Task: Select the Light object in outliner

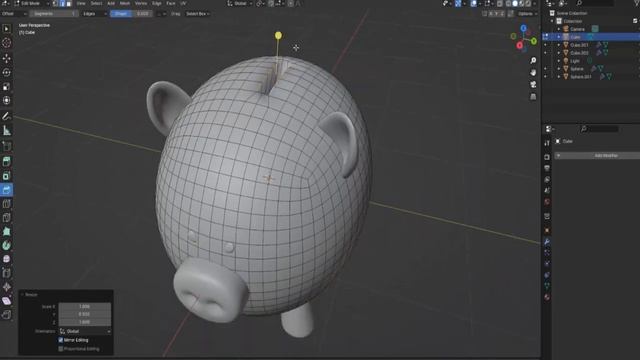Action: point(575,61)
